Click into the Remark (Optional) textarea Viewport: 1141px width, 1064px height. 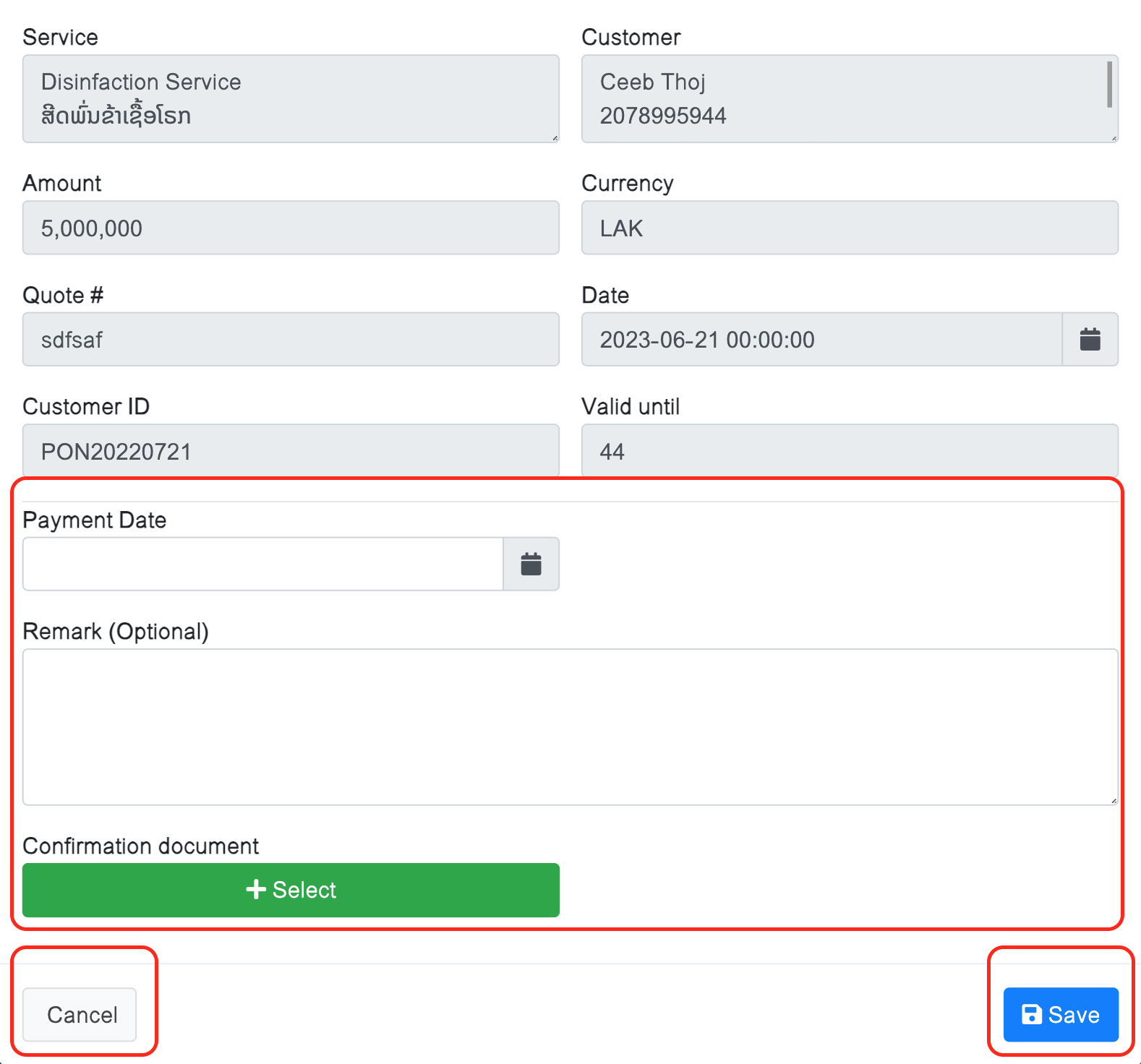570,726
